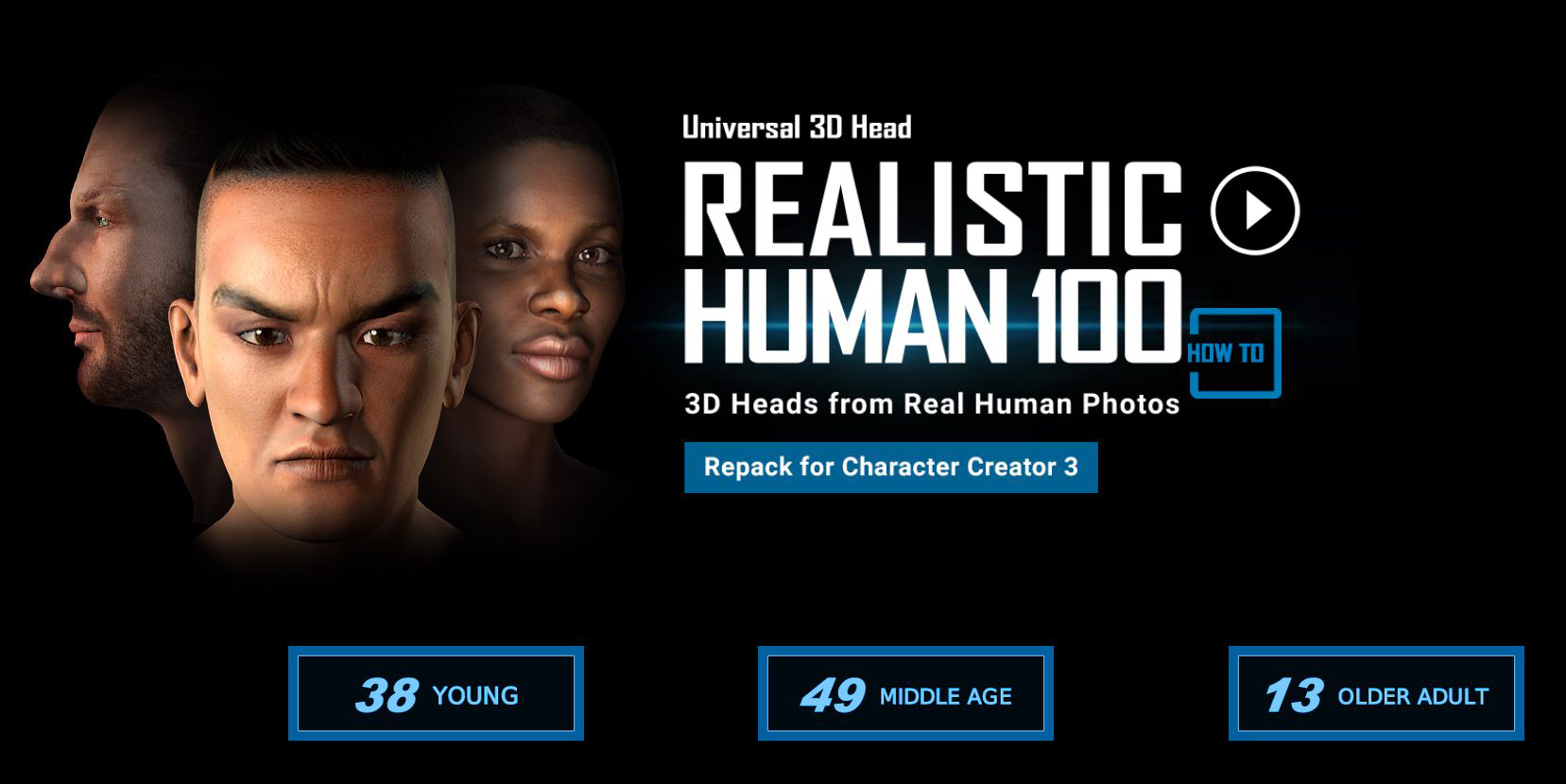1566x784 pixels.
Task: Select the 49 Middle Age category box
Action: [x=905, y=693]
